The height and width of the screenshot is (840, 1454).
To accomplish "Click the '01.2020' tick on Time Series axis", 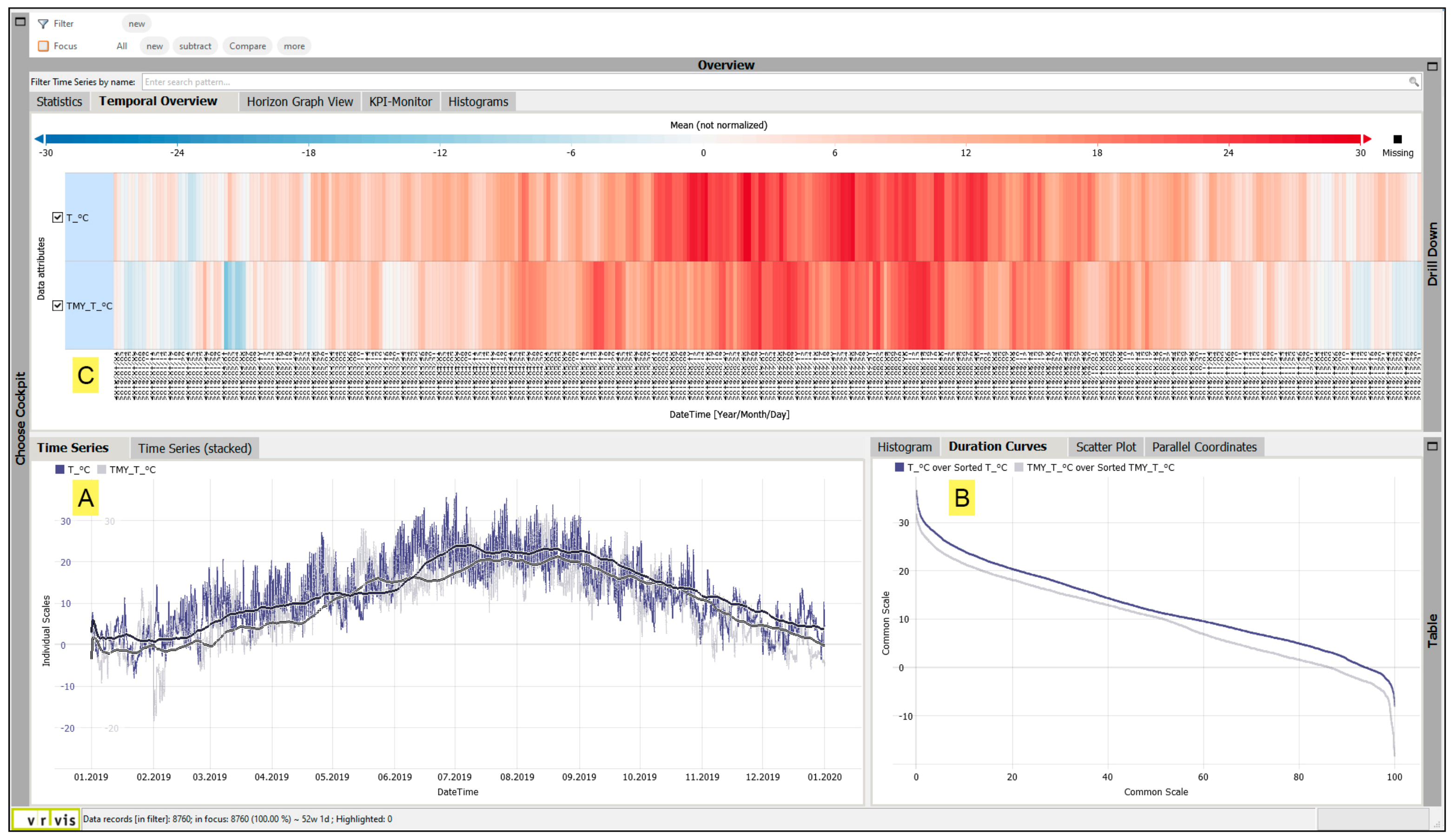I will 825,777.
